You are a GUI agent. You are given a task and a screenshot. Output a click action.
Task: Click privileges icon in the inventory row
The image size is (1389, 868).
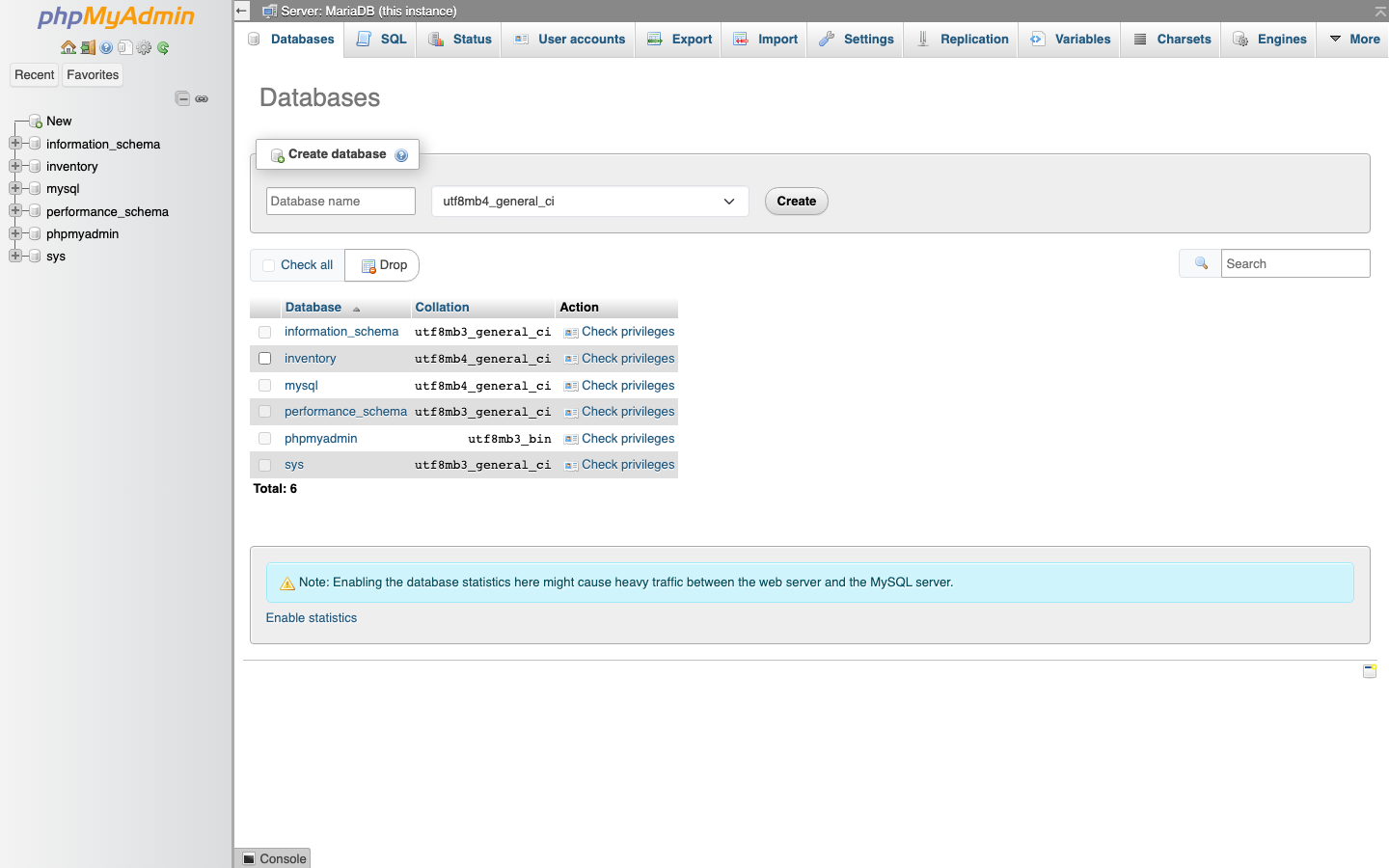pos(571,359)
